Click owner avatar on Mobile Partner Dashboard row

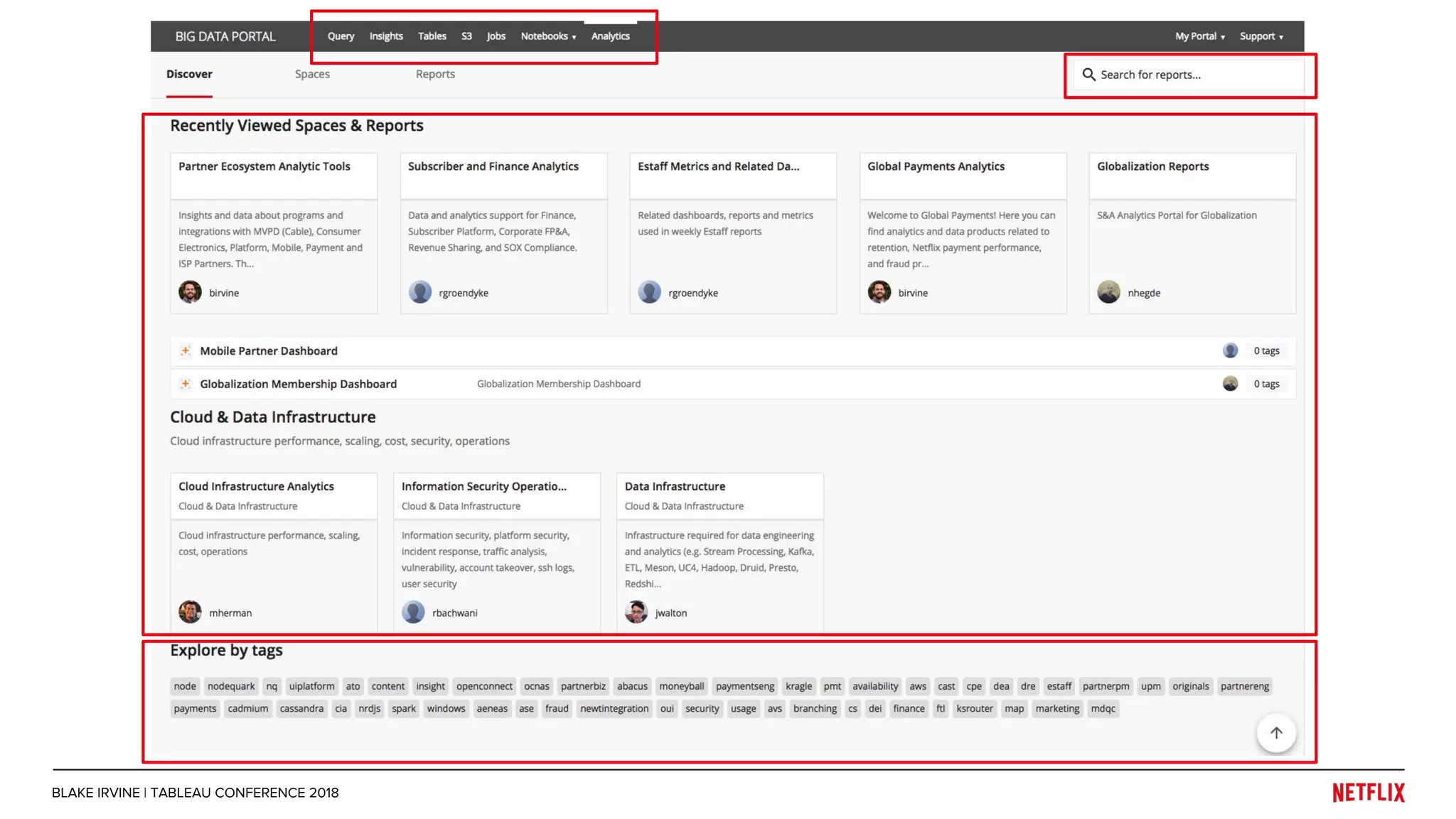[1230, 350]
